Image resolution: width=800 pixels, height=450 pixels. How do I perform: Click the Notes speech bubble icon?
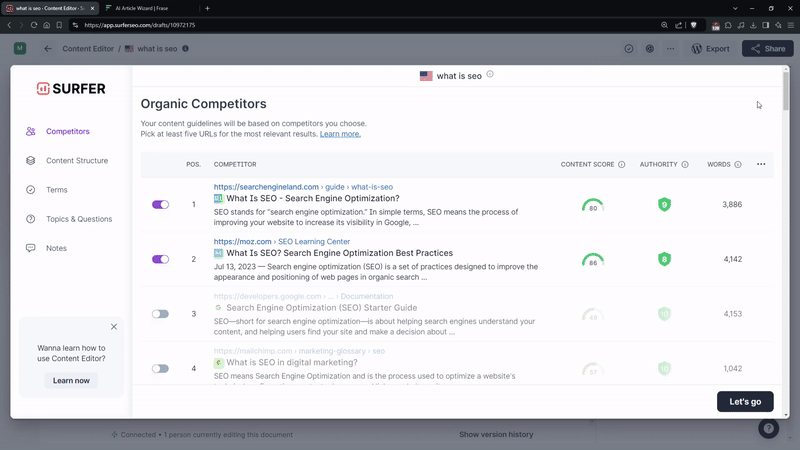31,248
